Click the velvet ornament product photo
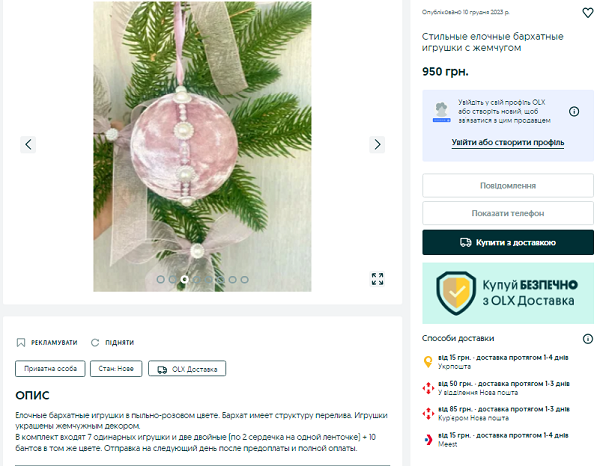Image resolution: width=600 pixels, height=466 pixels. [202, 146]
